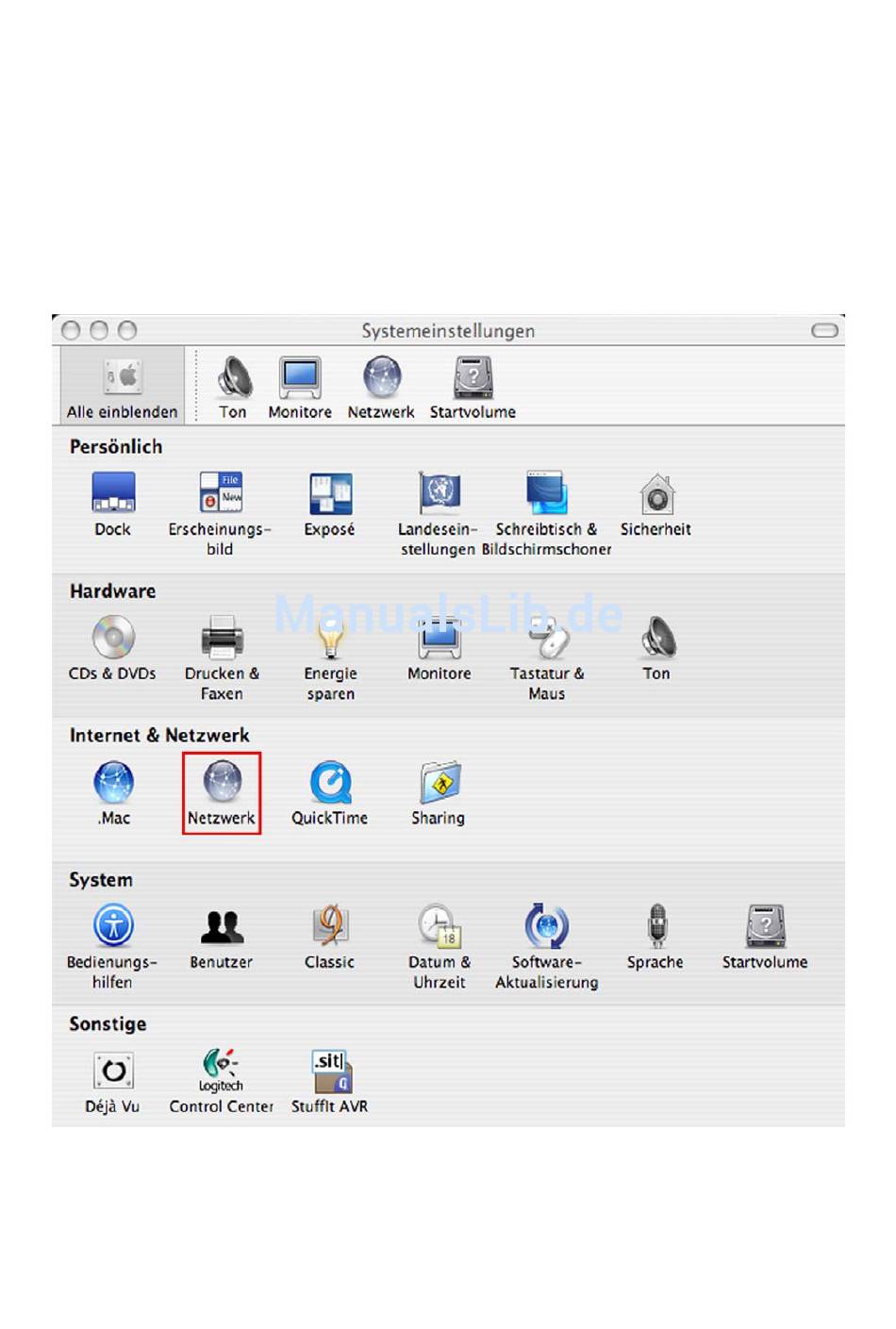896x1329 pixels.
Task: Open Bedienungshilfen preferences
Action: (112, 947)
